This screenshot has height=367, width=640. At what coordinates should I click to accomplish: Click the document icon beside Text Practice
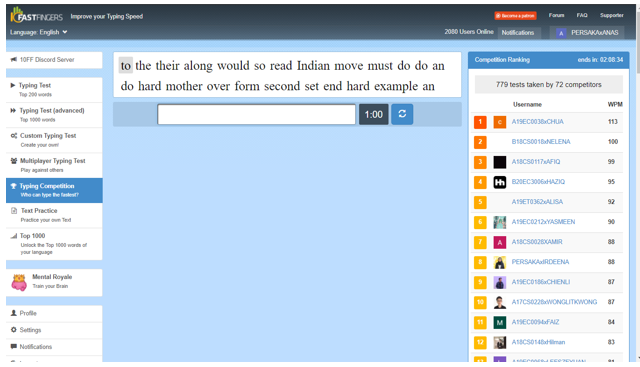(x=14, y=211)
